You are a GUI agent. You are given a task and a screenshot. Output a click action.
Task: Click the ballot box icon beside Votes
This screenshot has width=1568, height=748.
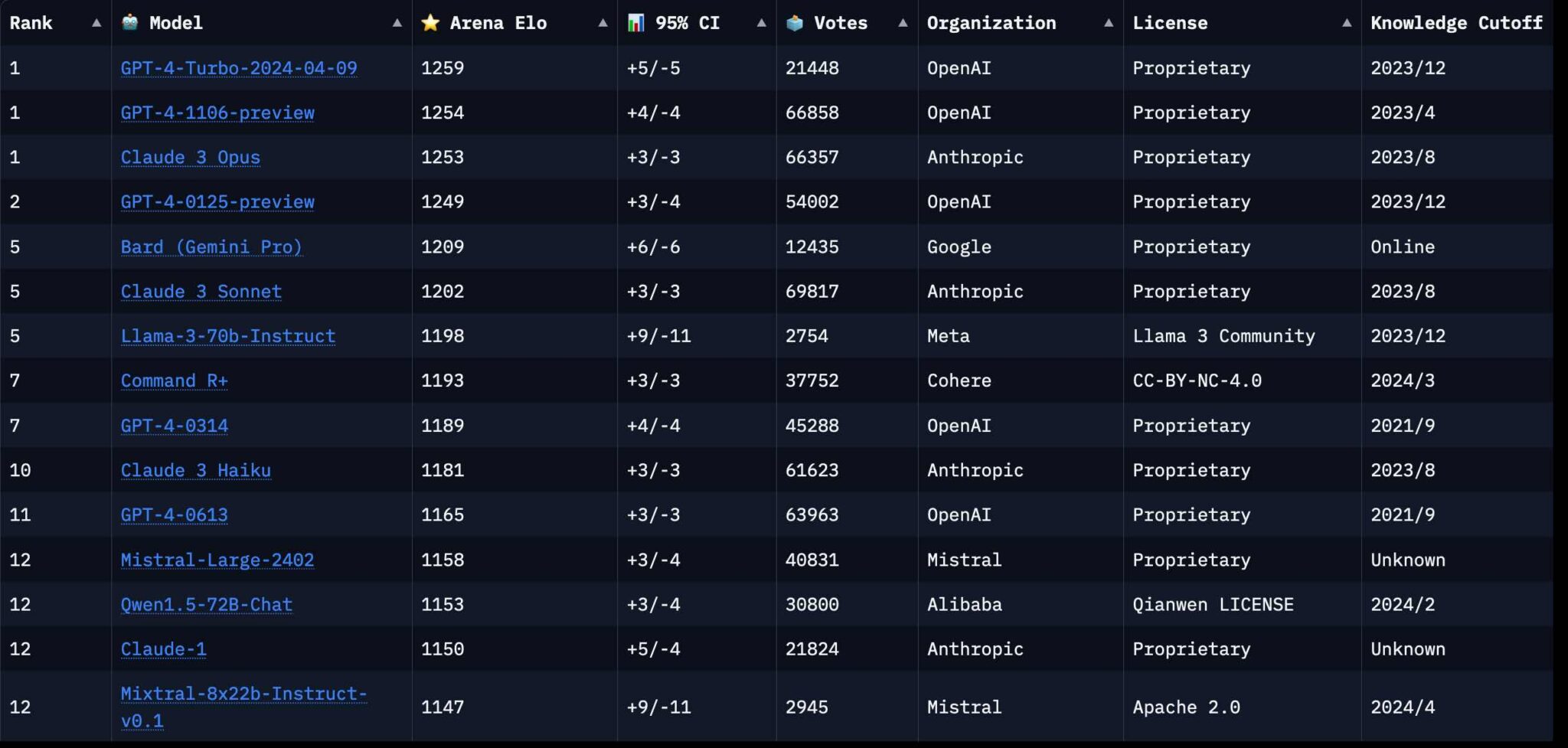pos(795,23)
